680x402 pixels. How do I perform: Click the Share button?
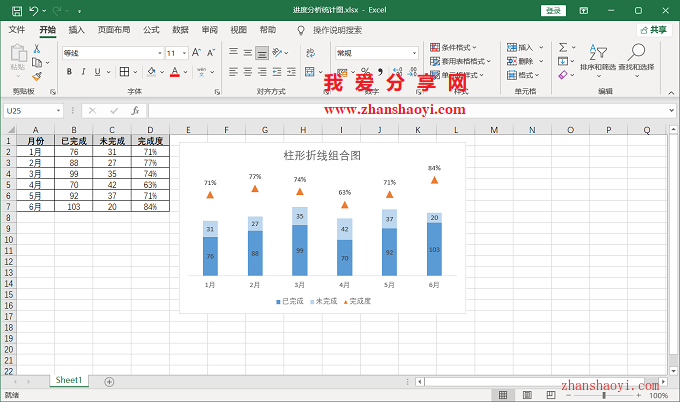[x=654, y=30]
